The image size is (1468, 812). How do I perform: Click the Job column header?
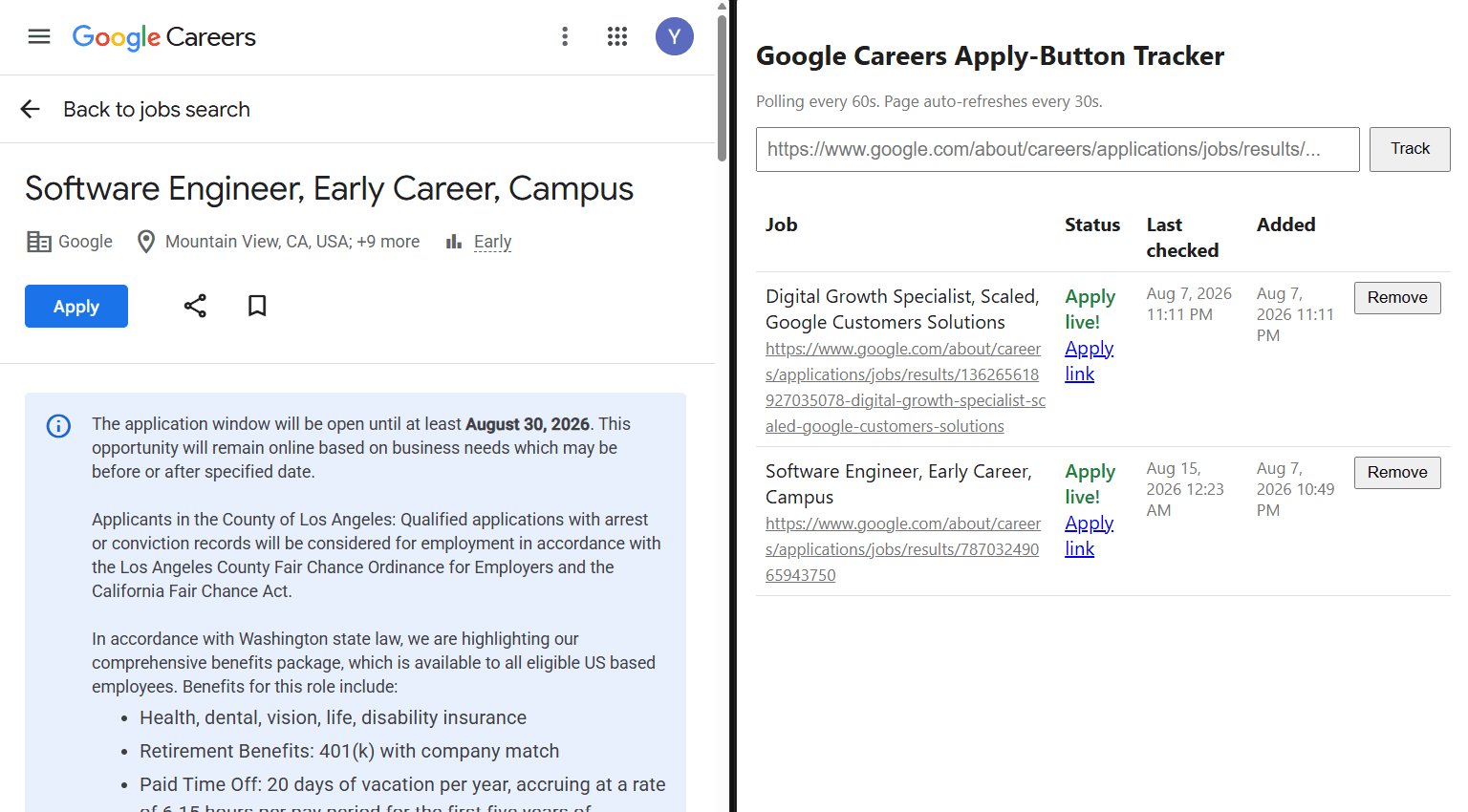(782, 224)
